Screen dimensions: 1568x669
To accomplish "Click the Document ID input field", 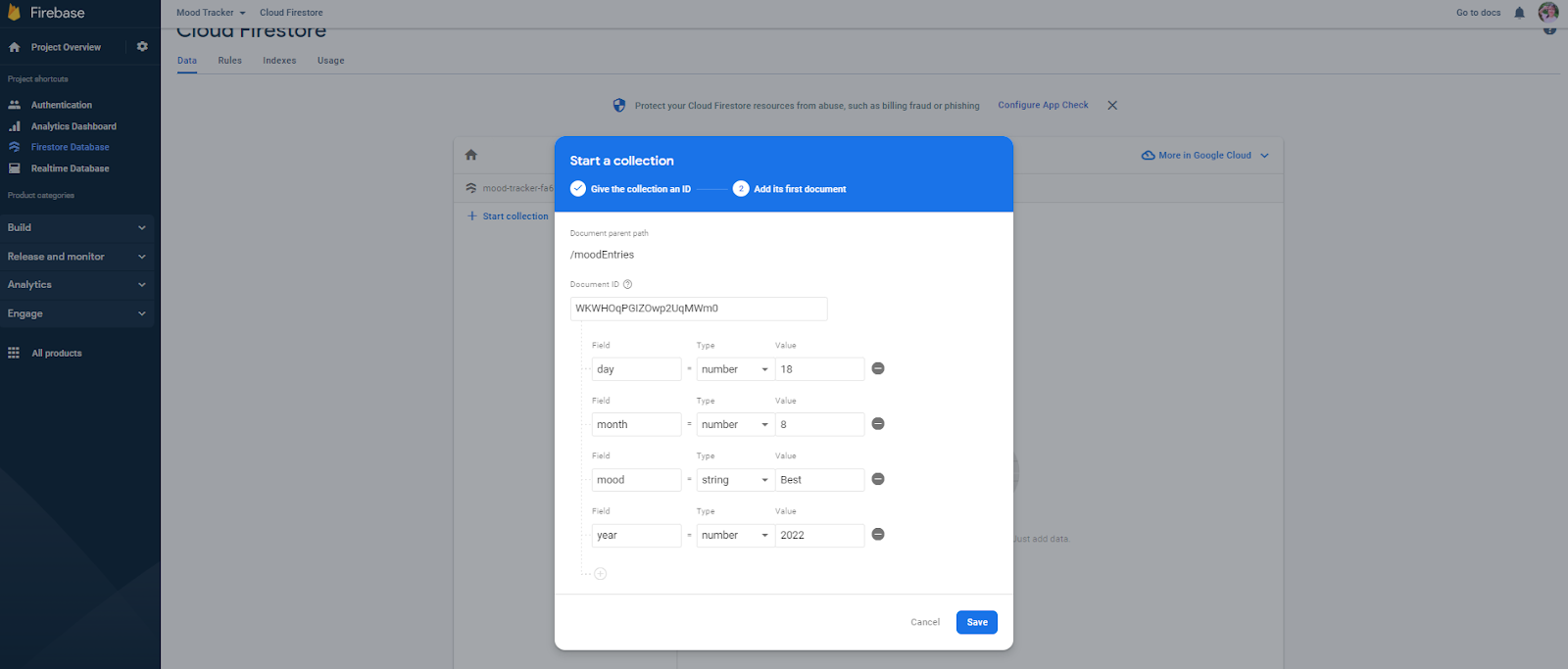I will point(698,309).
